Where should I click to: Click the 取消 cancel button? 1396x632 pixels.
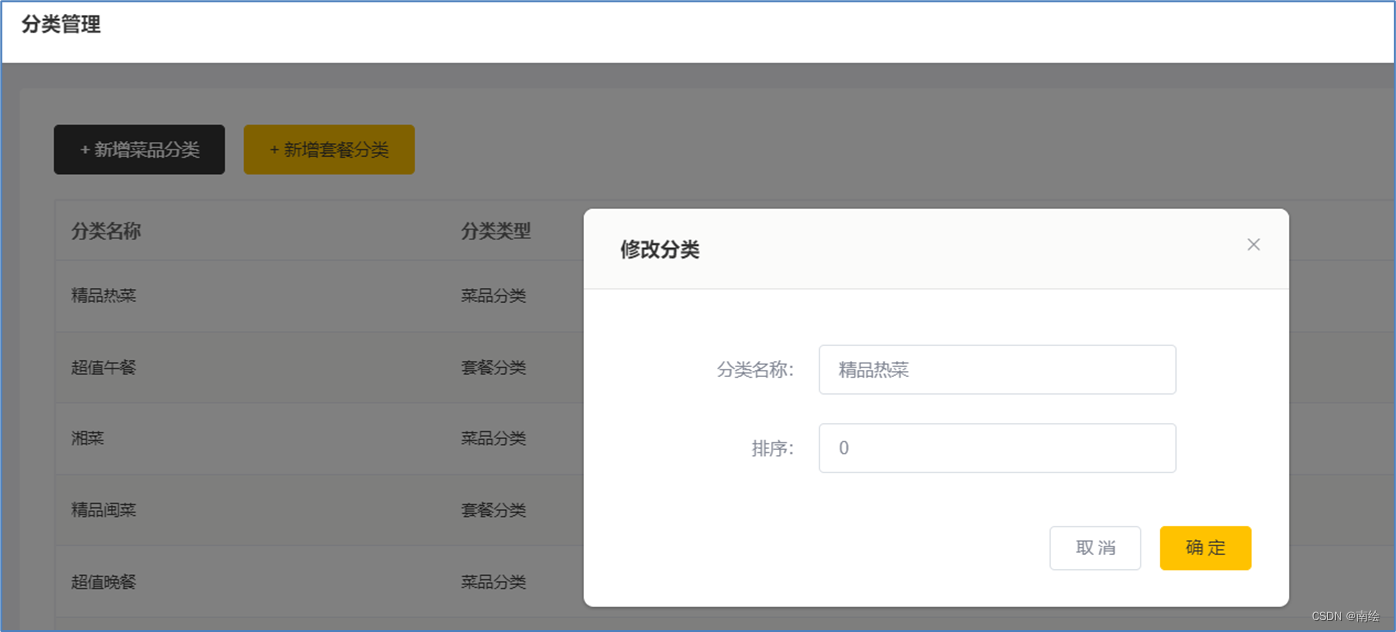1095,548
